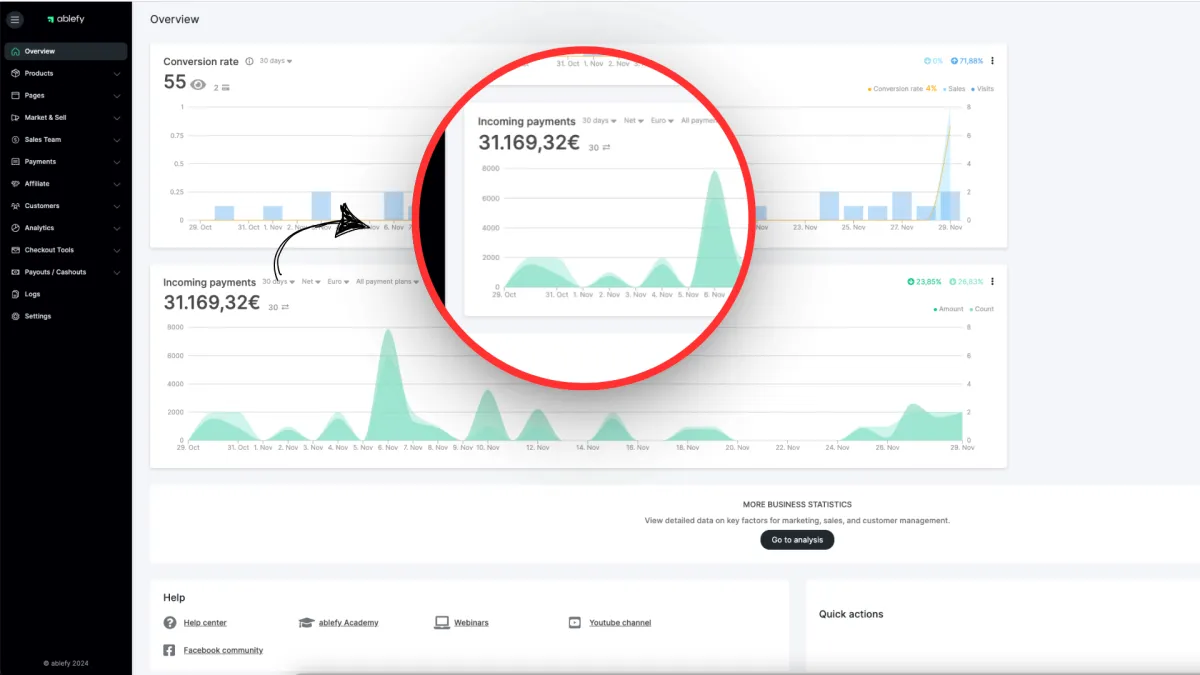This screenshot has height=675, width=1200.
Task: Open the Payouts / Cashouts menu item
Action: (66, 272)
